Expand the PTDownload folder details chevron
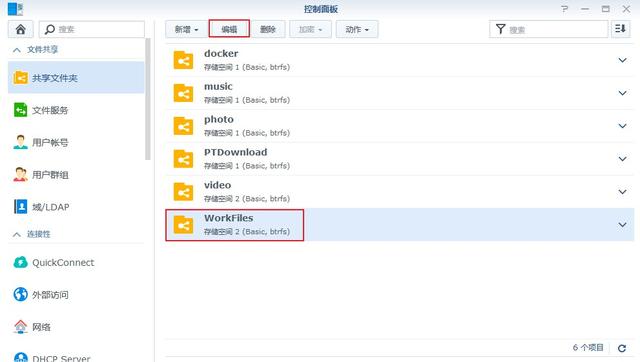Image resolution: width=640 pixels, height=362 pixels. coord(622,159)
